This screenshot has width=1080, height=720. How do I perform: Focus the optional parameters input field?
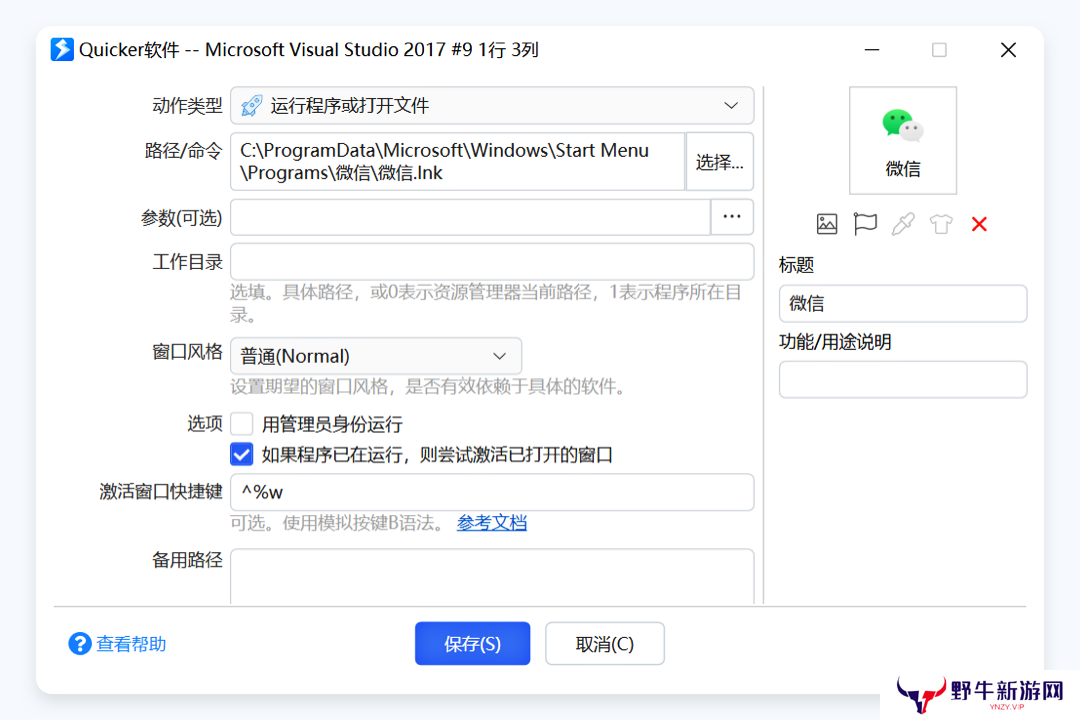pos(470,217)
